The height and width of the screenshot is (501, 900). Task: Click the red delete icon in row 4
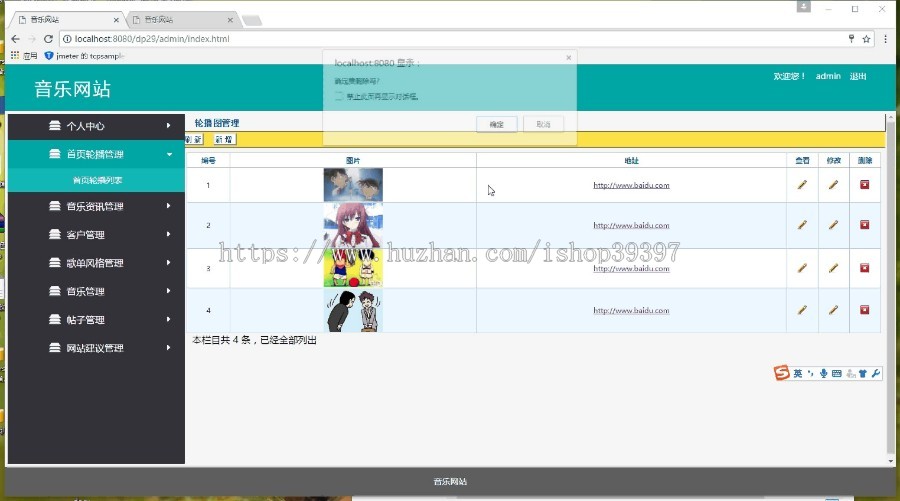864,310
